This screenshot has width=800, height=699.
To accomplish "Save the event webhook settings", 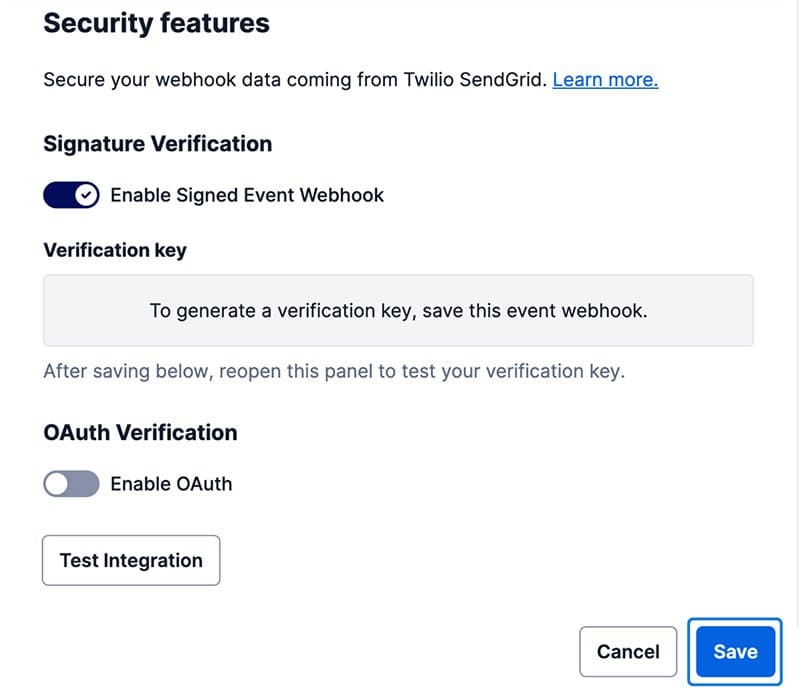I will [x=735, y=651].
